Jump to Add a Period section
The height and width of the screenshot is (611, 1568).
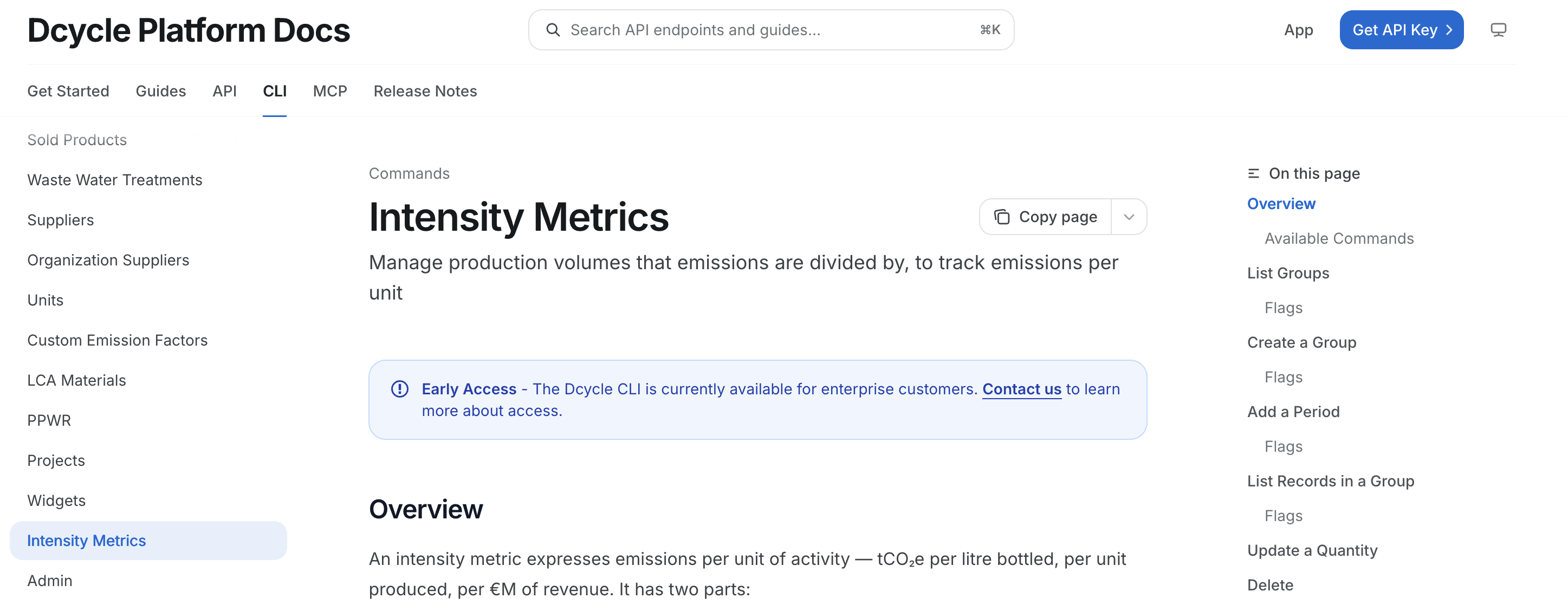(1293, 412)
